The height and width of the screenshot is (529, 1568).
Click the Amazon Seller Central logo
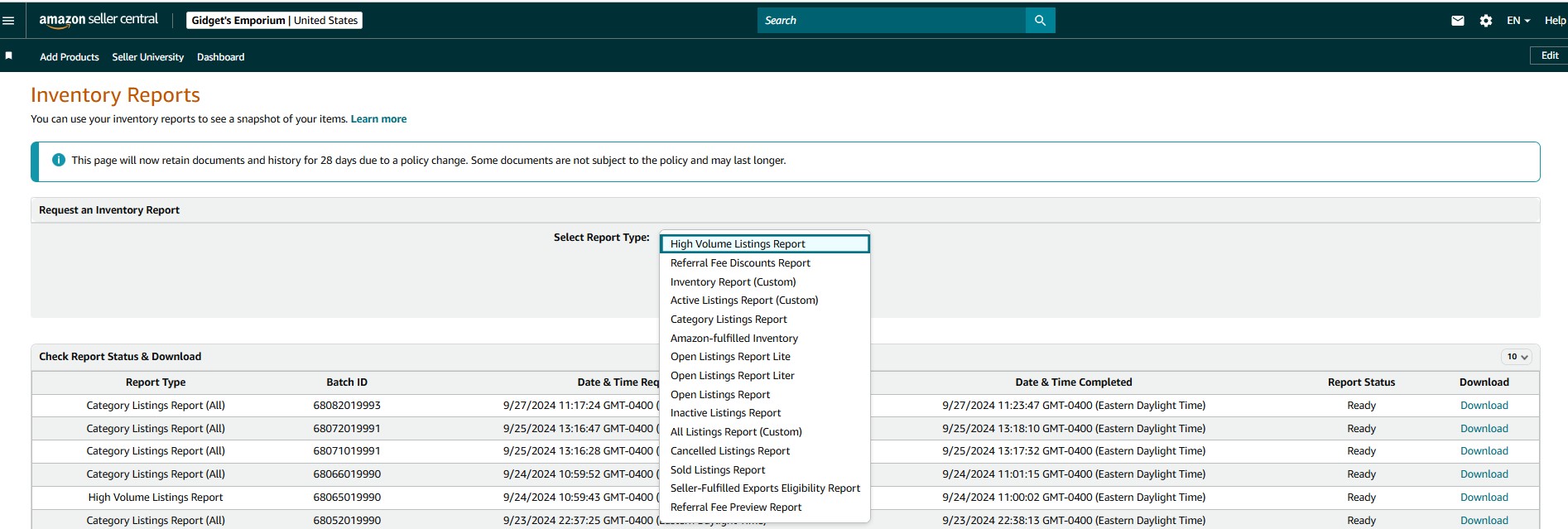[x=99, y=20]
